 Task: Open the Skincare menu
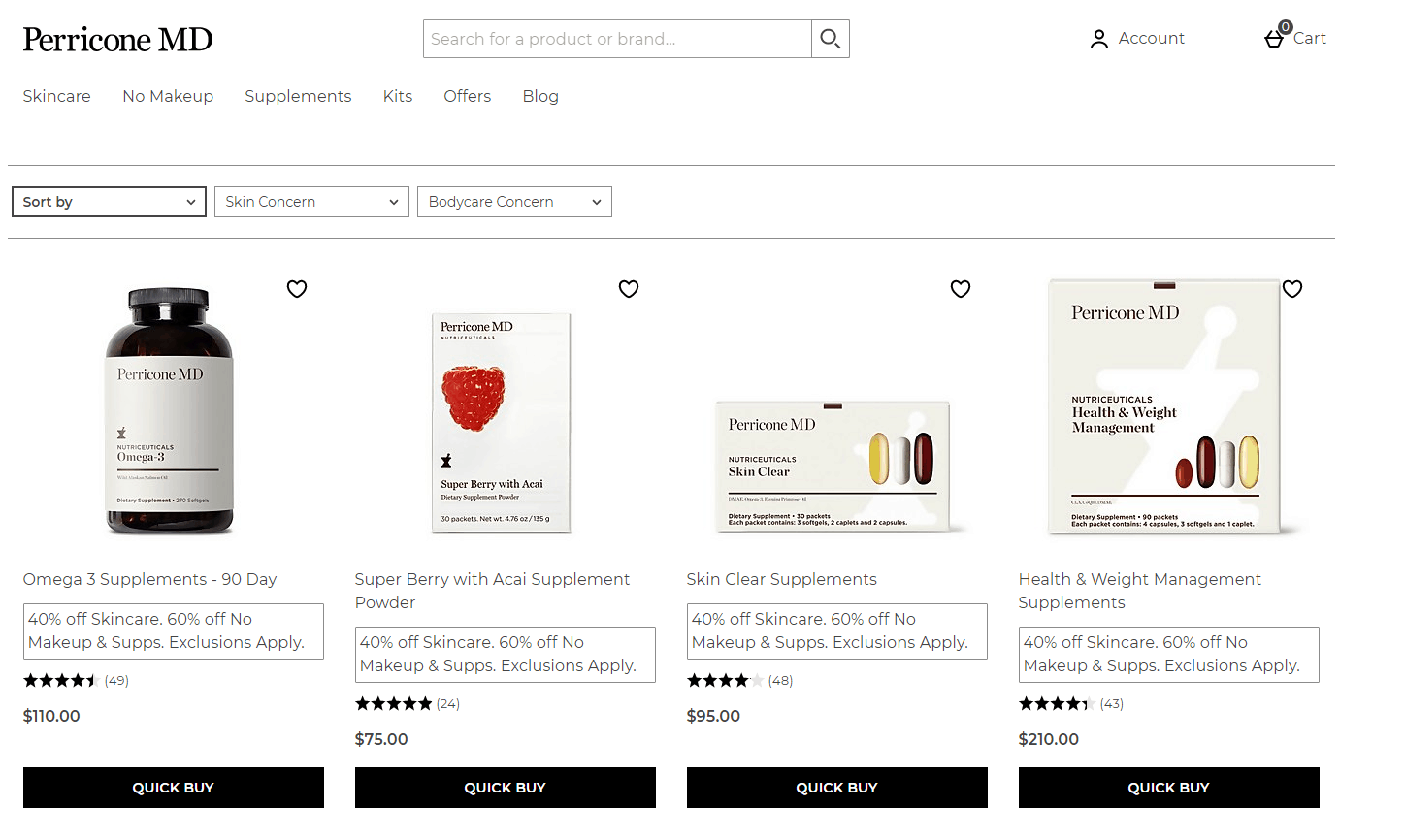tap(57, 96)
